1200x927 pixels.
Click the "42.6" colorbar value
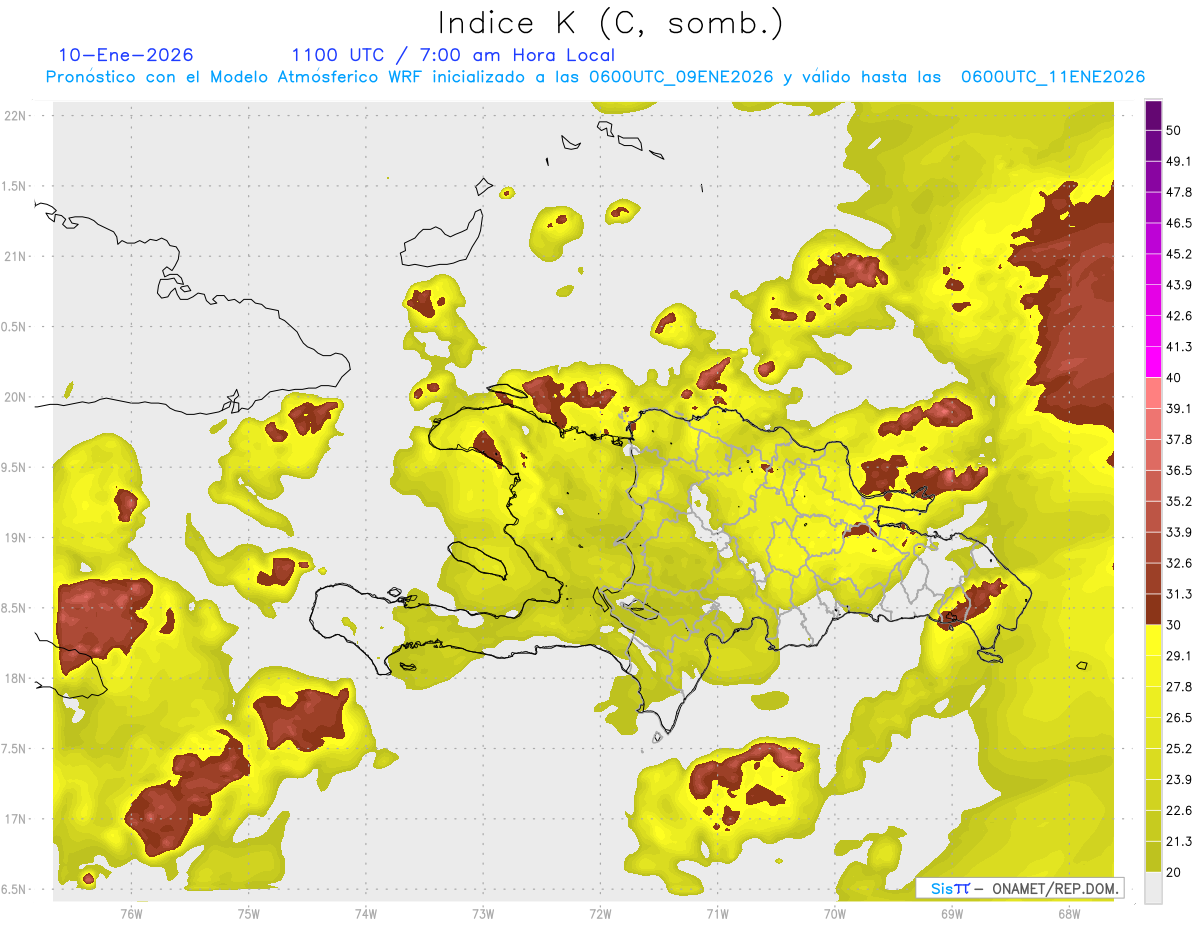tap(1179, 316)
